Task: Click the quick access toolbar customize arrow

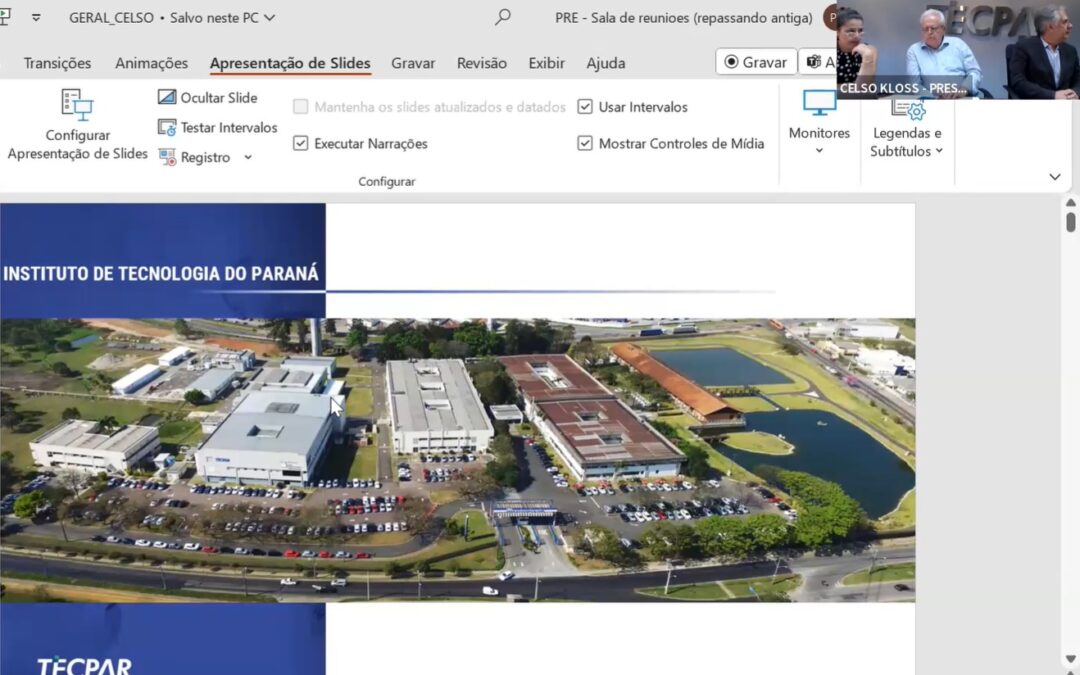Action: 36,17
